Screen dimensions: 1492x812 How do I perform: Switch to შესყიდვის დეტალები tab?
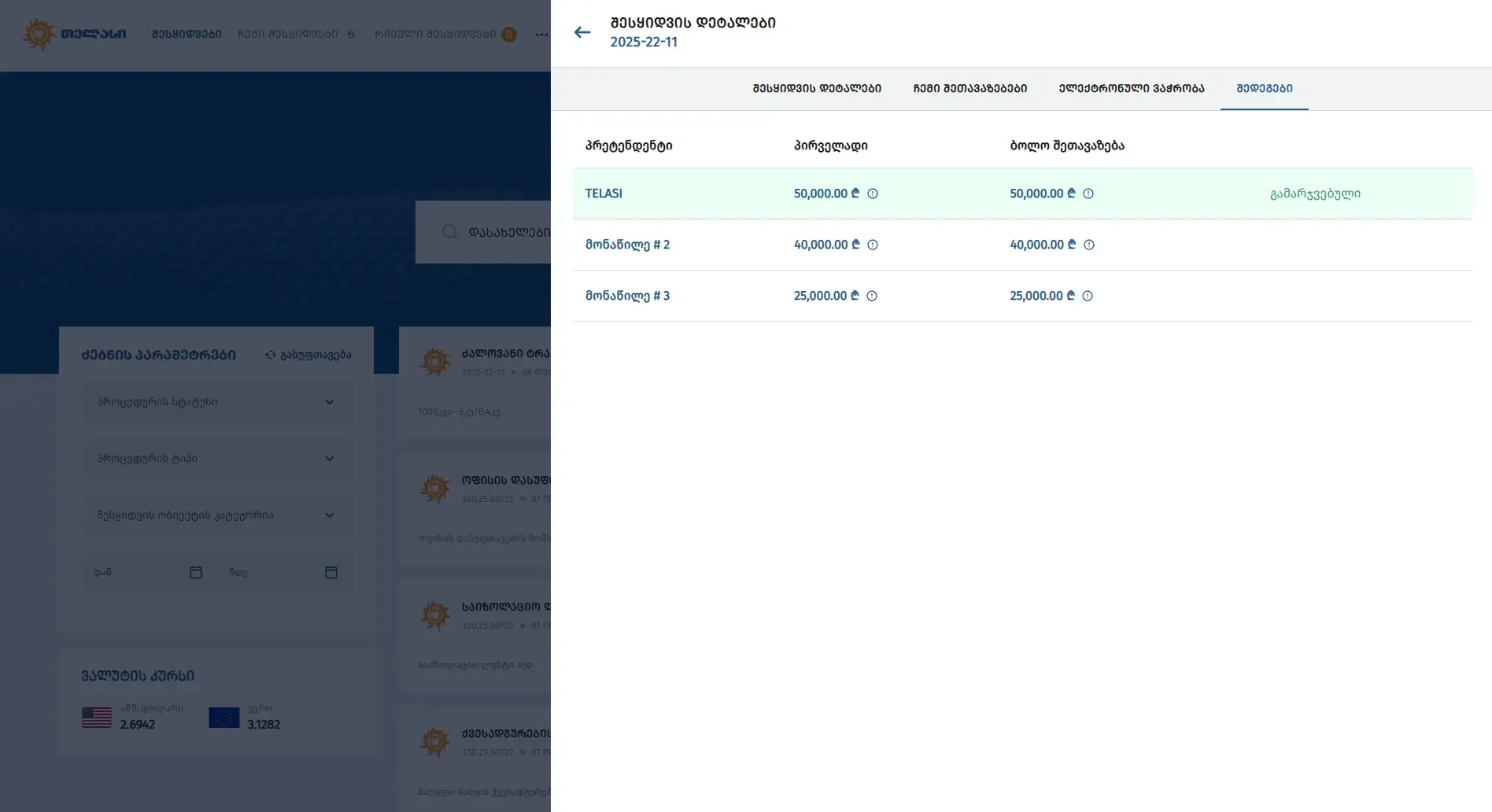click(x=816, y=89)
